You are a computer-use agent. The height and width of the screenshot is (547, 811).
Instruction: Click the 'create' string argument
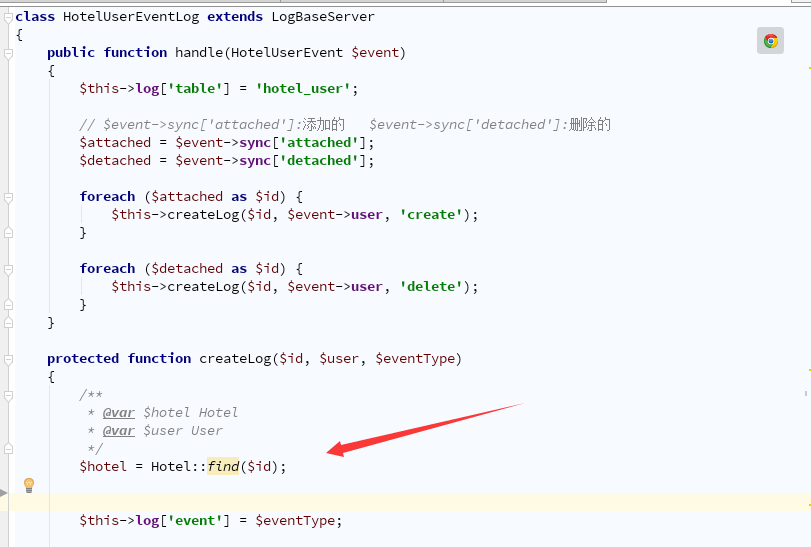[x=431, y=215]
